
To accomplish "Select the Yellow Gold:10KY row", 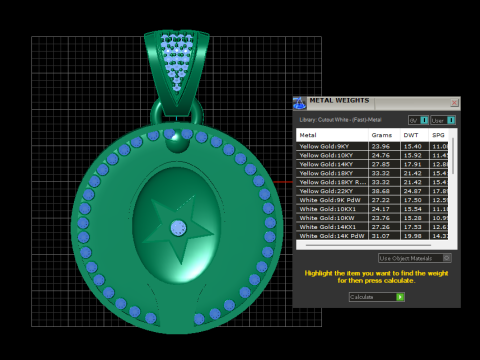I will tap(372, 155).
